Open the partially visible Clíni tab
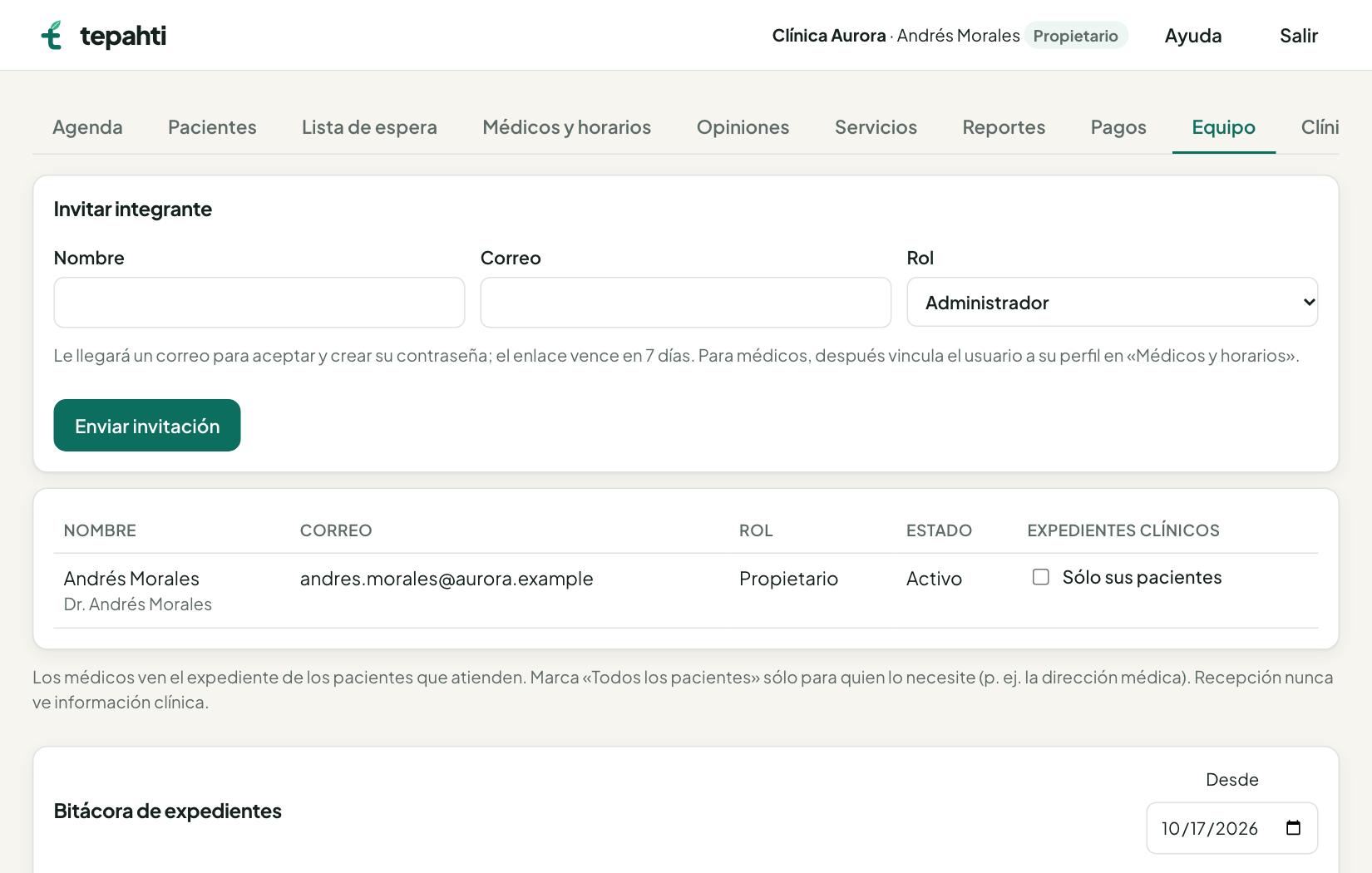The height and width of the screenshot is (873, 1372). tap(1320, 127)
